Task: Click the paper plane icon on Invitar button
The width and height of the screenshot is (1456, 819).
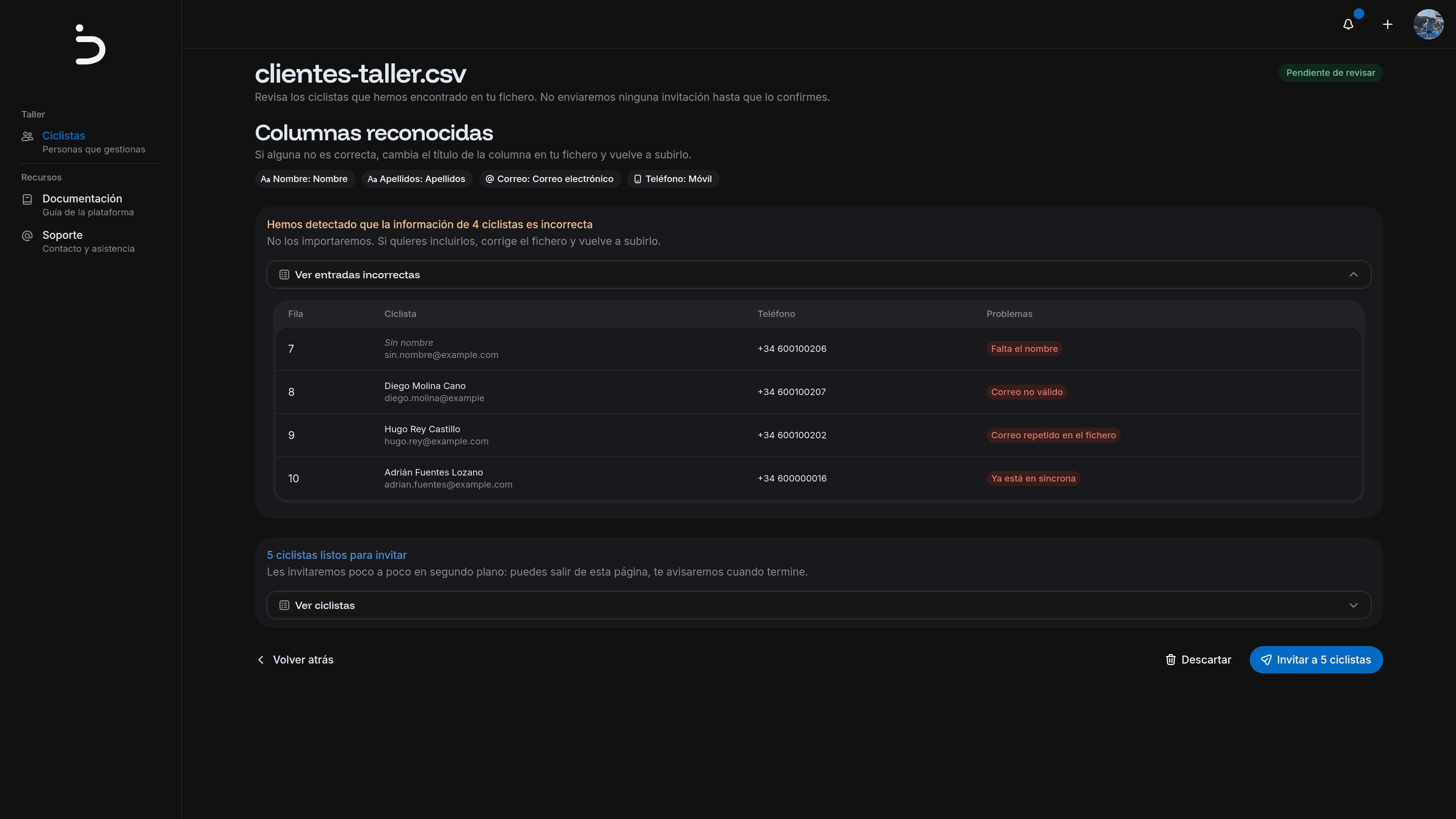Action: coord(1266,660)
